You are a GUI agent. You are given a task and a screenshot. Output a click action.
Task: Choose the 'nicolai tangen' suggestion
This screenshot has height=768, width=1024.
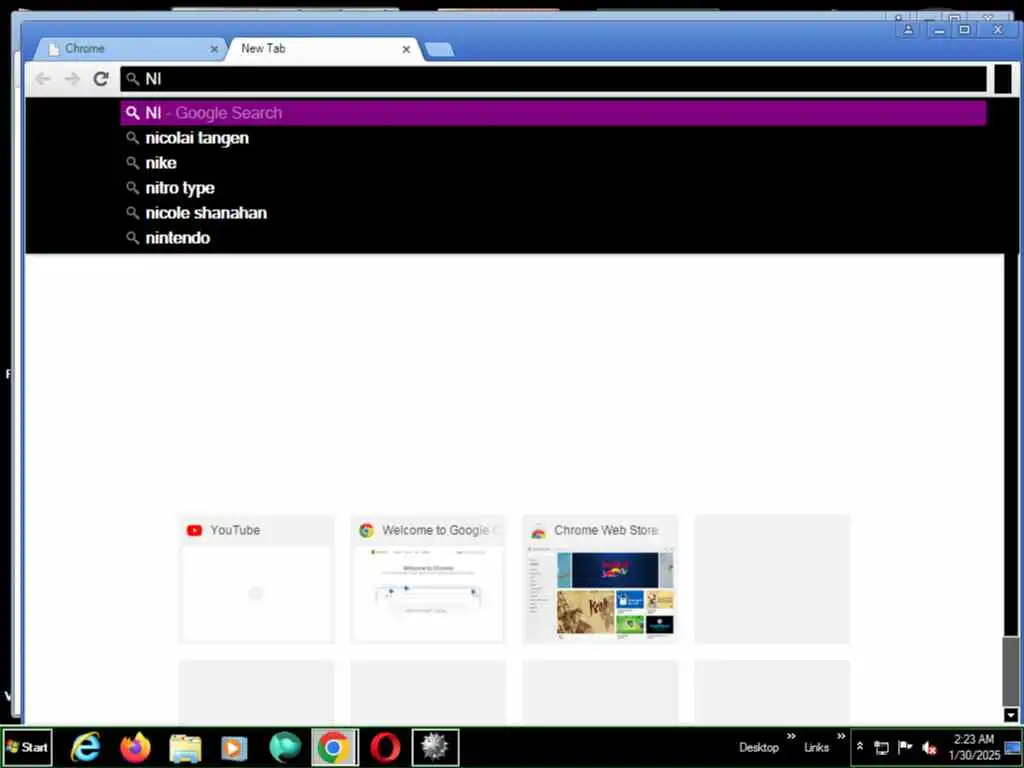pos(553,138)
